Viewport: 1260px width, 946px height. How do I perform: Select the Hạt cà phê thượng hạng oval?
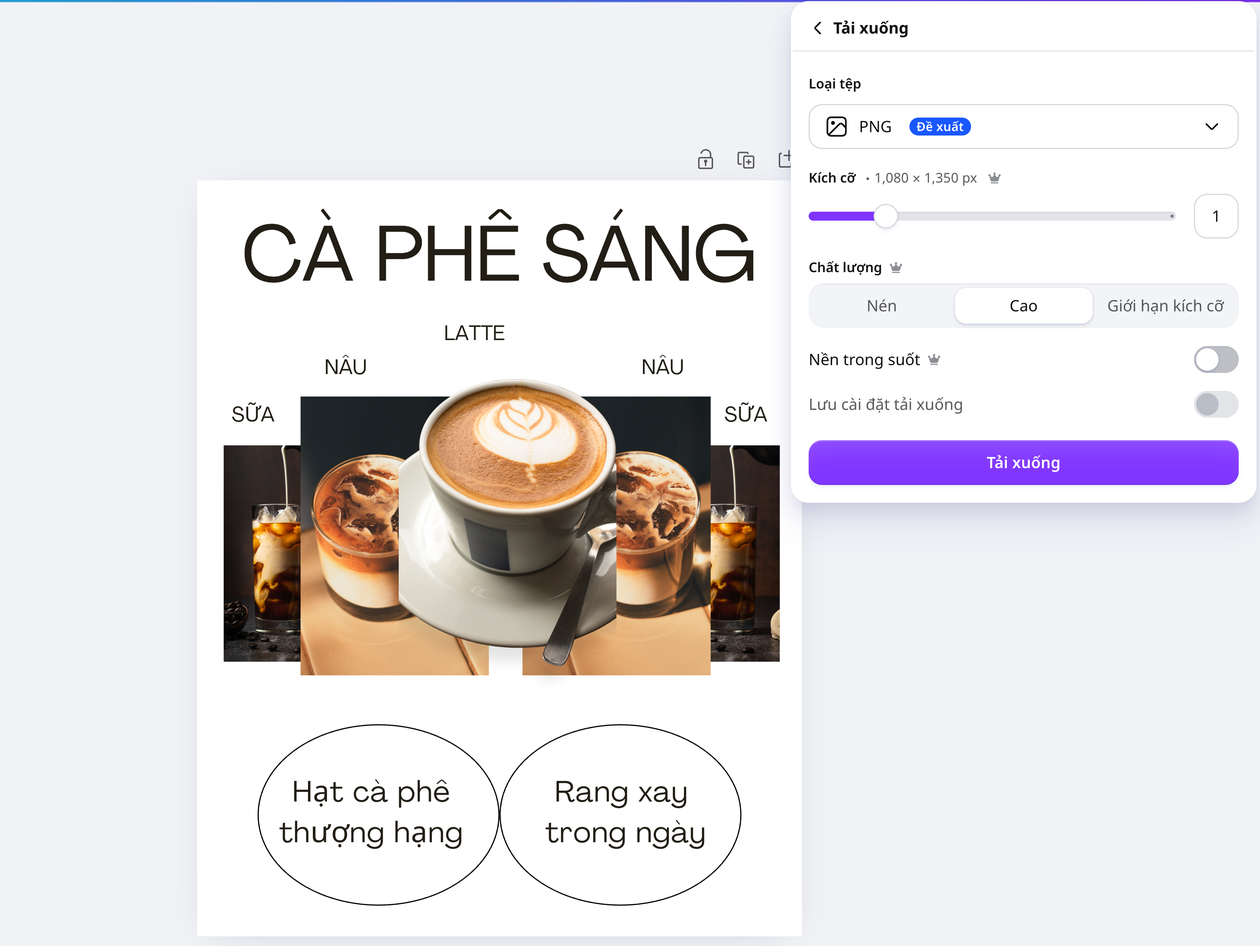click(x=378, y=815)
